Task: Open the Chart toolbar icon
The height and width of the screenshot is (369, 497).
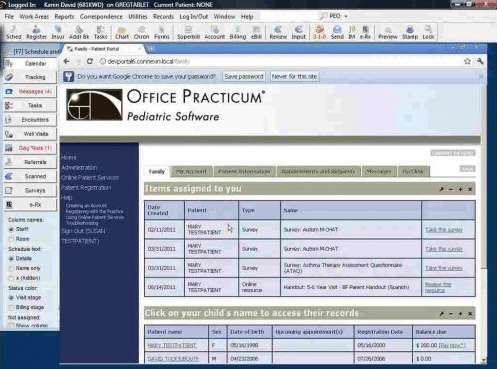Action: 122,32
